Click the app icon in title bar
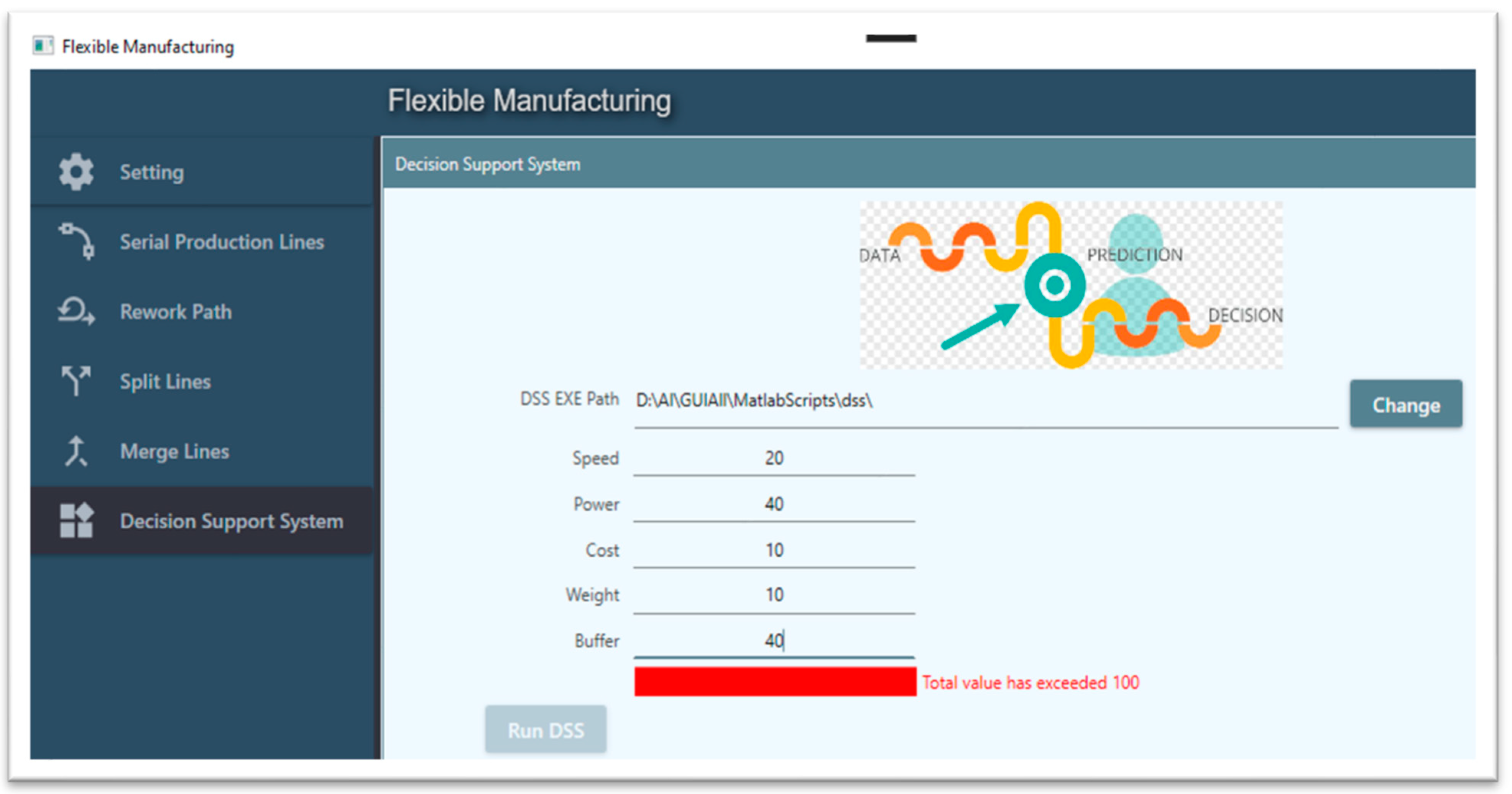 pos(43,46)
